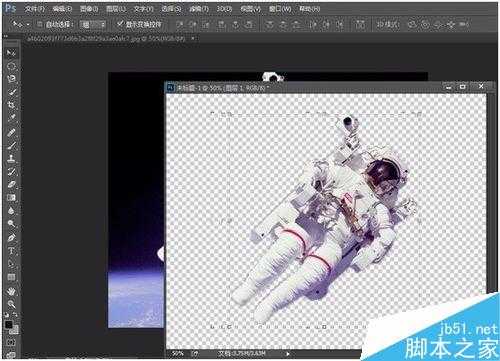Click the align bottom edges icon

(x=207, y=24)
